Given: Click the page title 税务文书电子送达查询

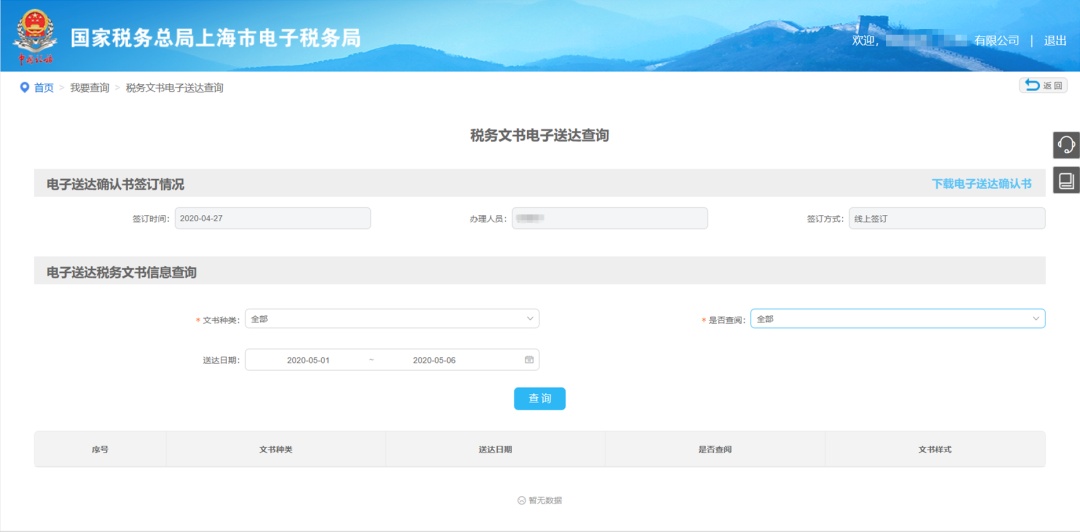Looking at the screenshot, I should (539, 136).
